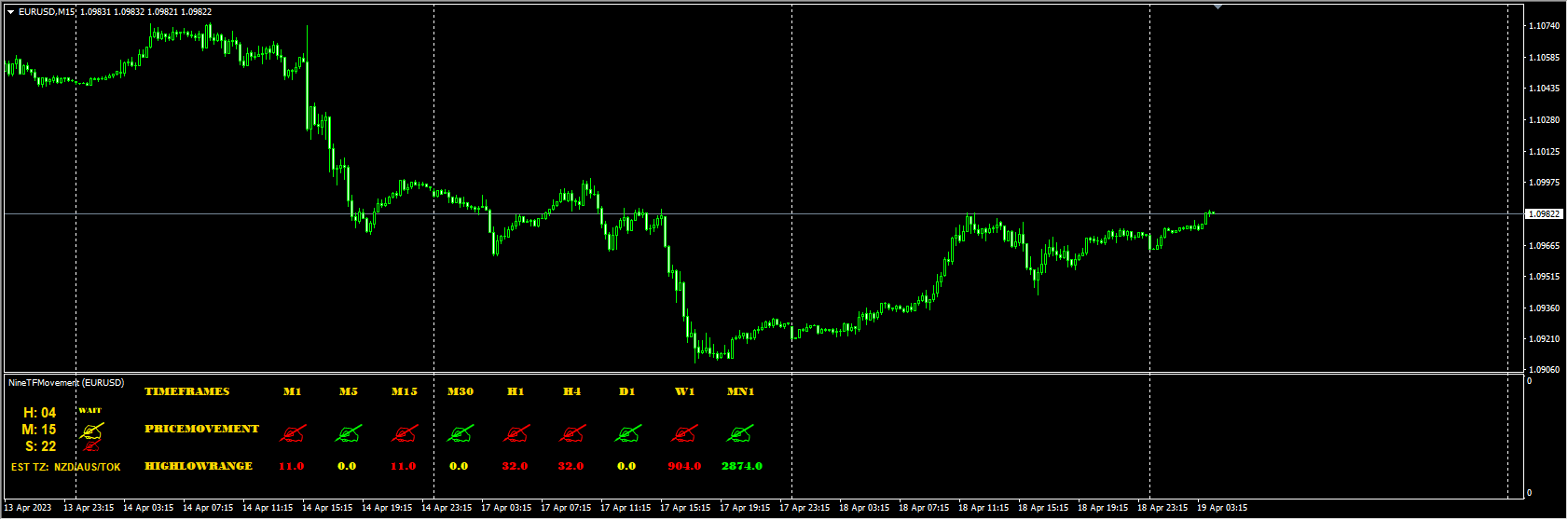This screenshot has height=520, width=1568.
Task: Click the MN1 high-low range value 2874.0
Action: [x=742, y=466]
